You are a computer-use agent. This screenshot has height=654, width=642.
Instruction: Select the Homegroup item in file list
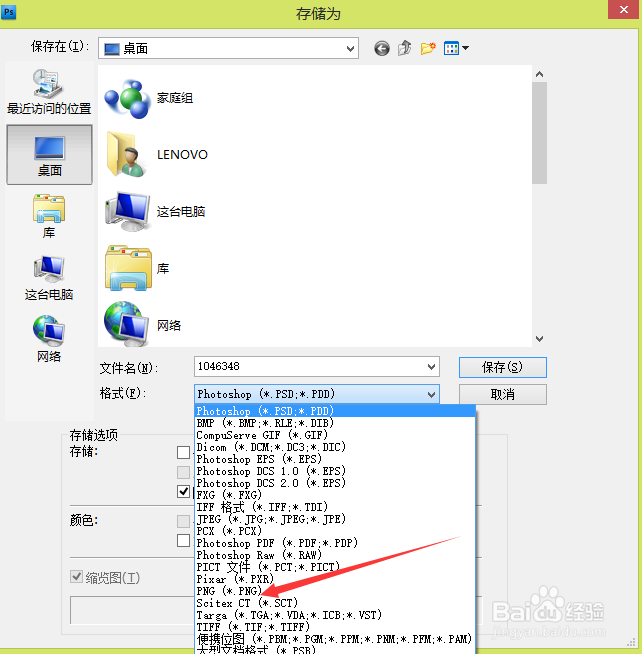(149, 98)
